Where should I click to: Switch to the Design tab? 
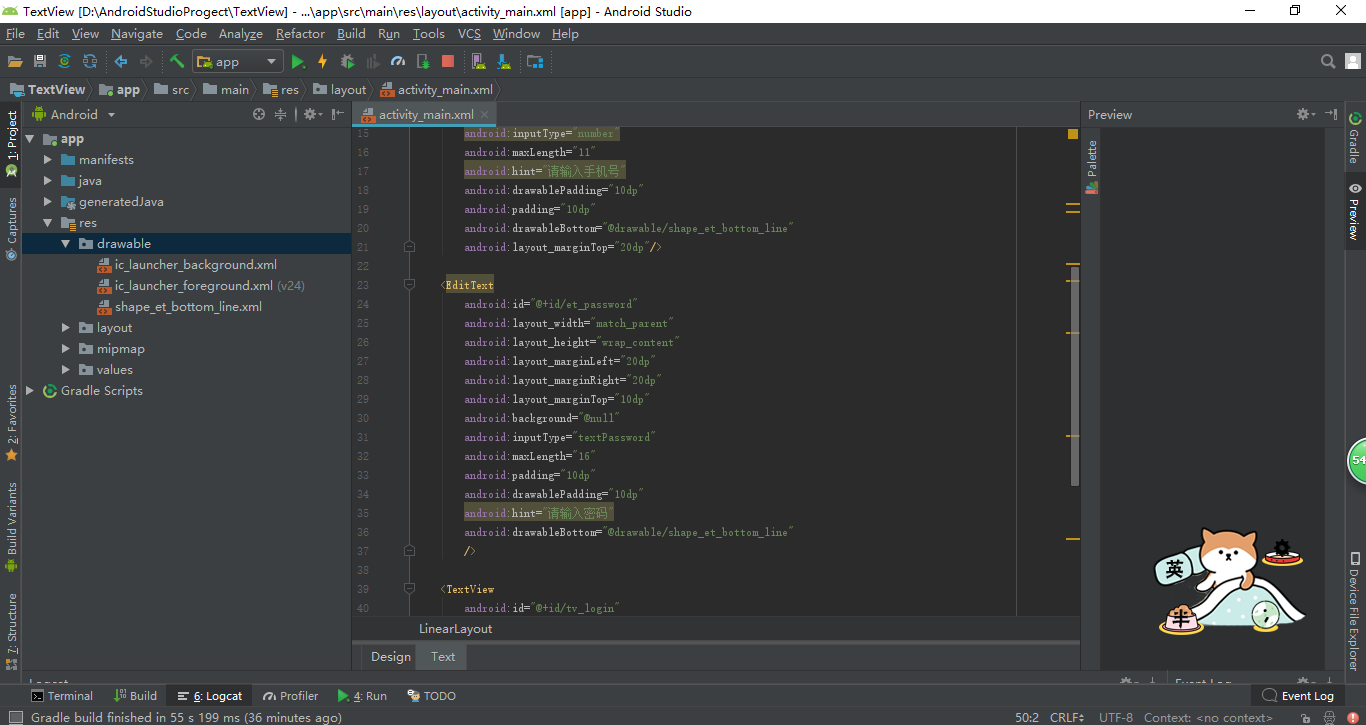pyautogui.click(x=389, y=656)
